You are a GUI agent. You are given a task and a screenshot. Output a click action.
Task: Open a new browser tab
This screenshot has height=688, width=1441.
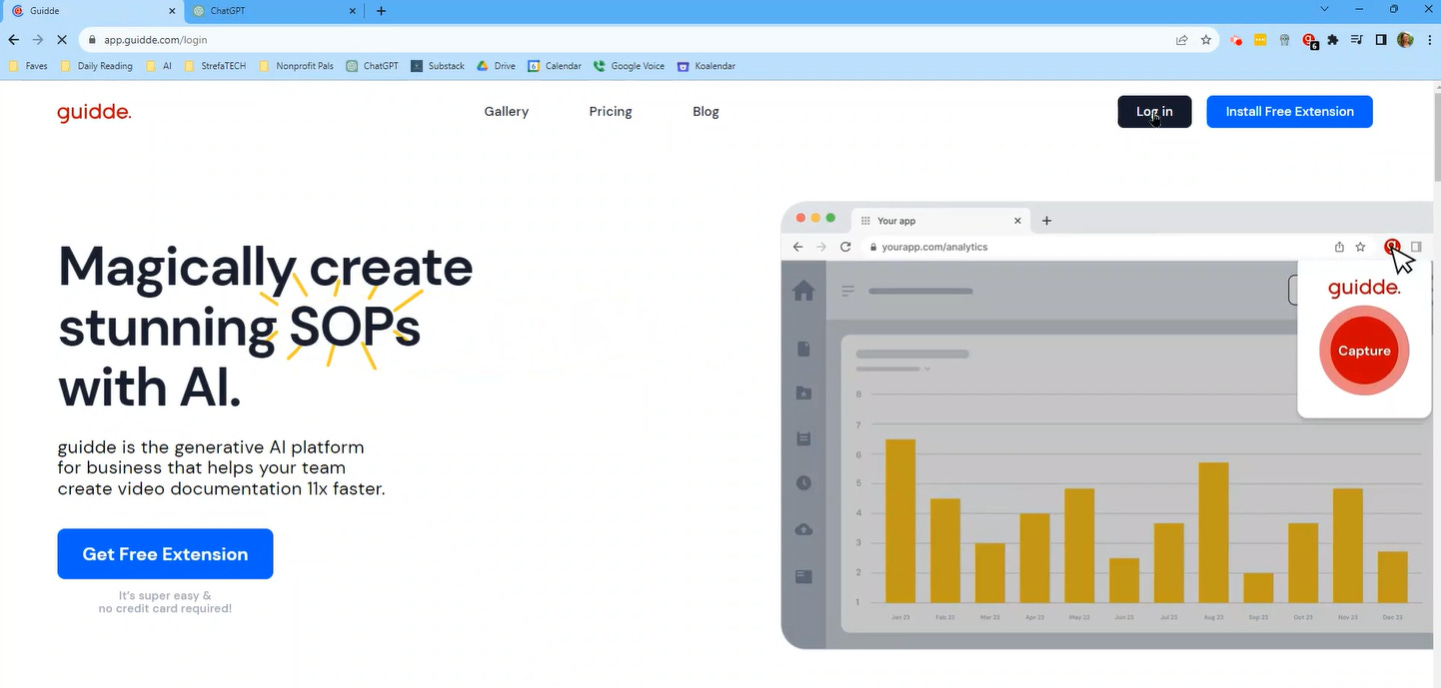(381, 11)
